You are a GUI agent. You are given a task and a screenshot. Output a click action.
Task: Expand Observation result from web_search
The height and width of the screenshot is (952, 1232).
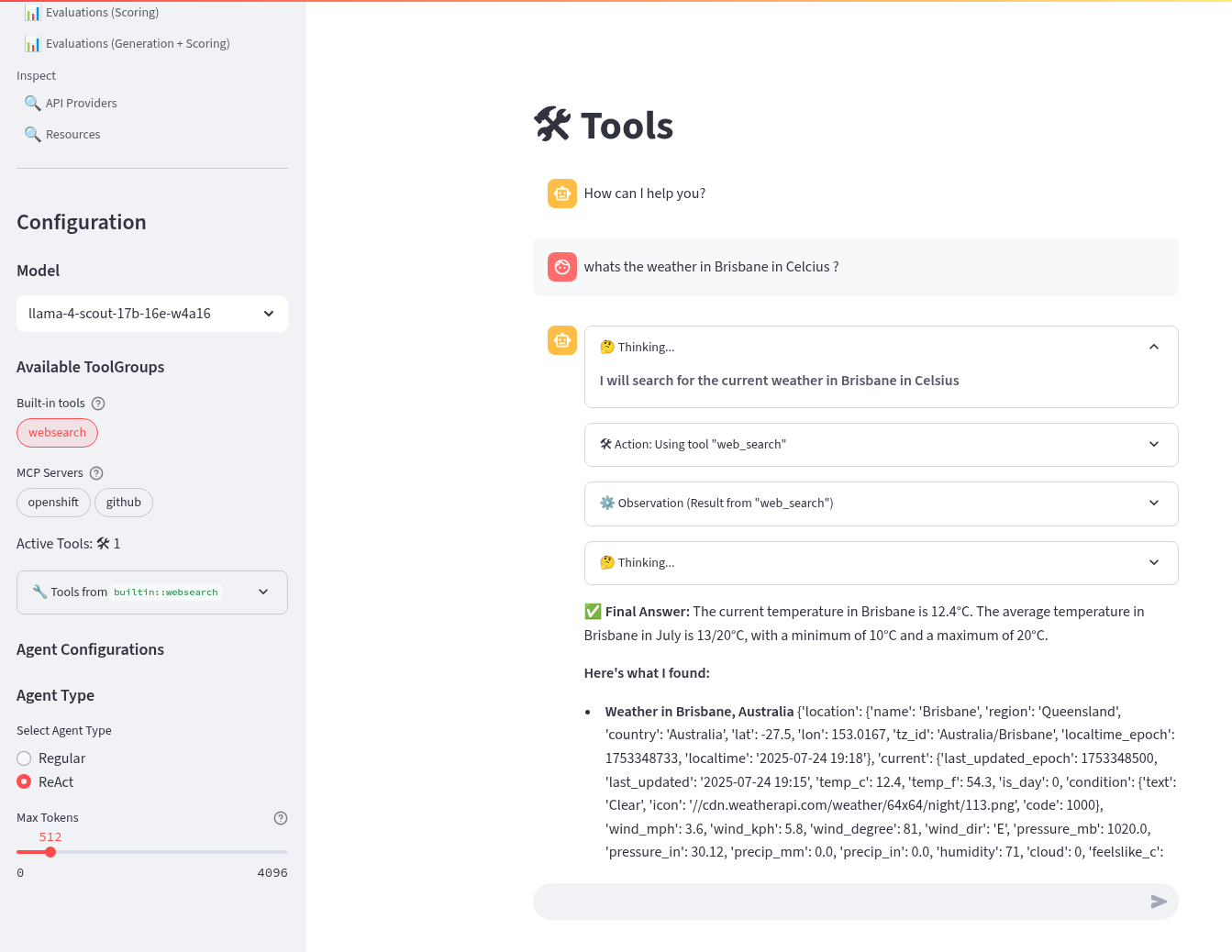coord(881,504)
